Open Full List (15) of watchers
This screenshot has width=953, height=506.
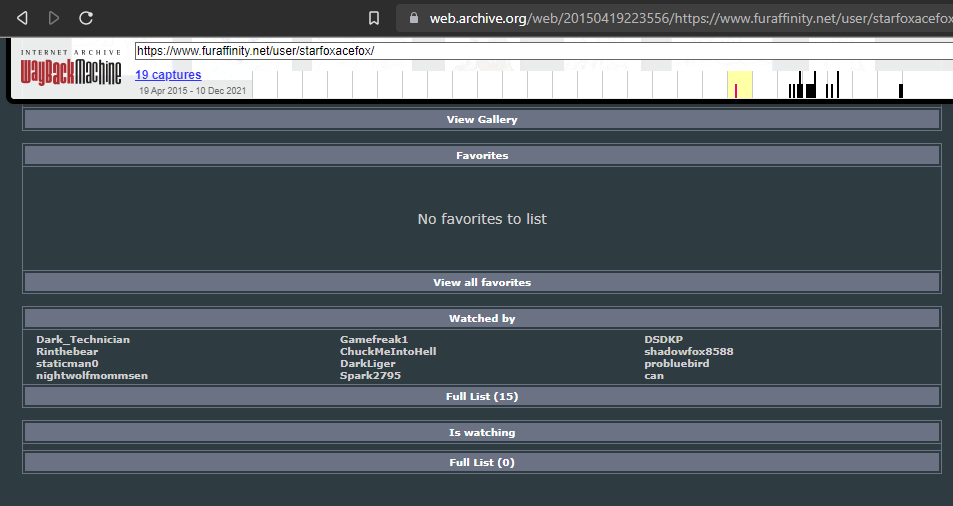tap(482, 397)
